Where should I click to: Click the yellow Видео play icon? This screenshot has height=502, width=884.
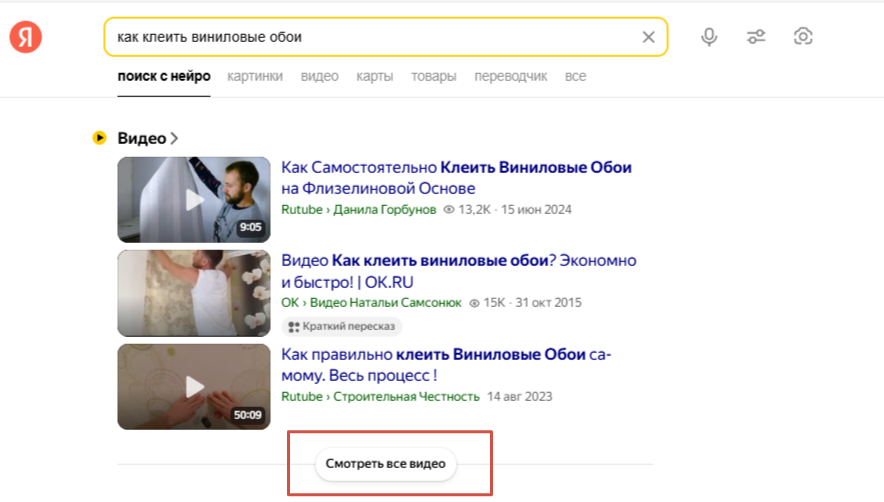[99, 138]
